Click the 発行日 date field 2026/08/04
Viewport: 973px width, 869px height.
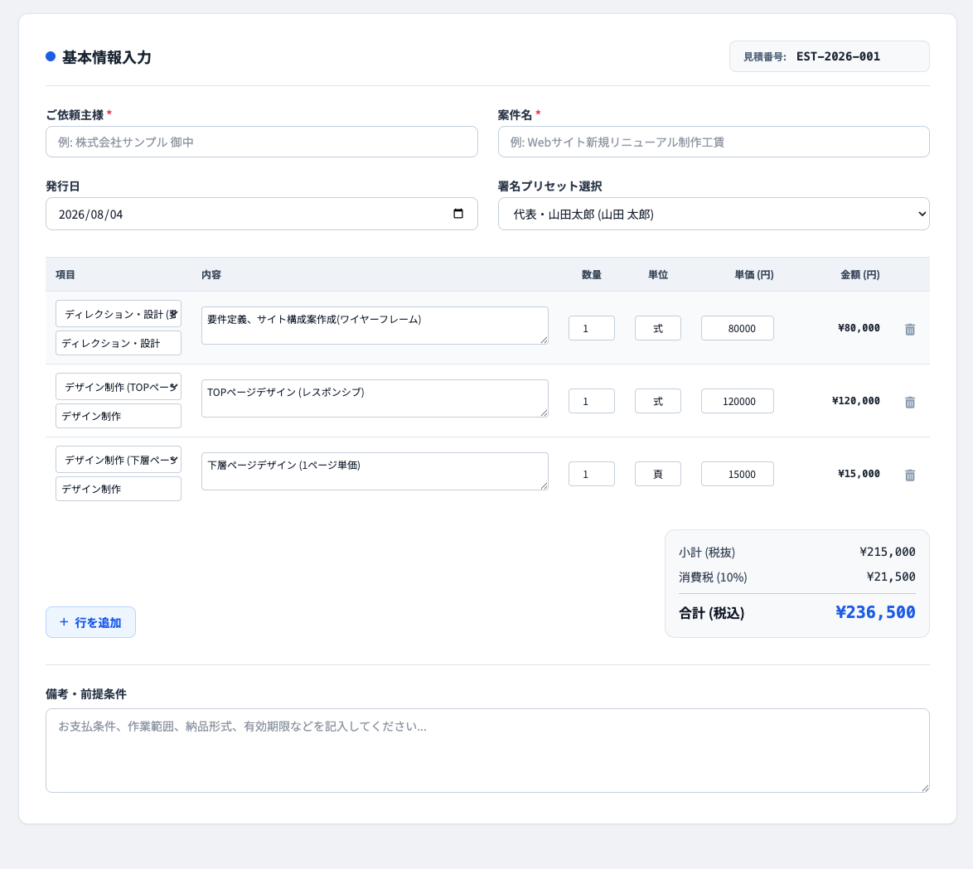click(262, 214)
